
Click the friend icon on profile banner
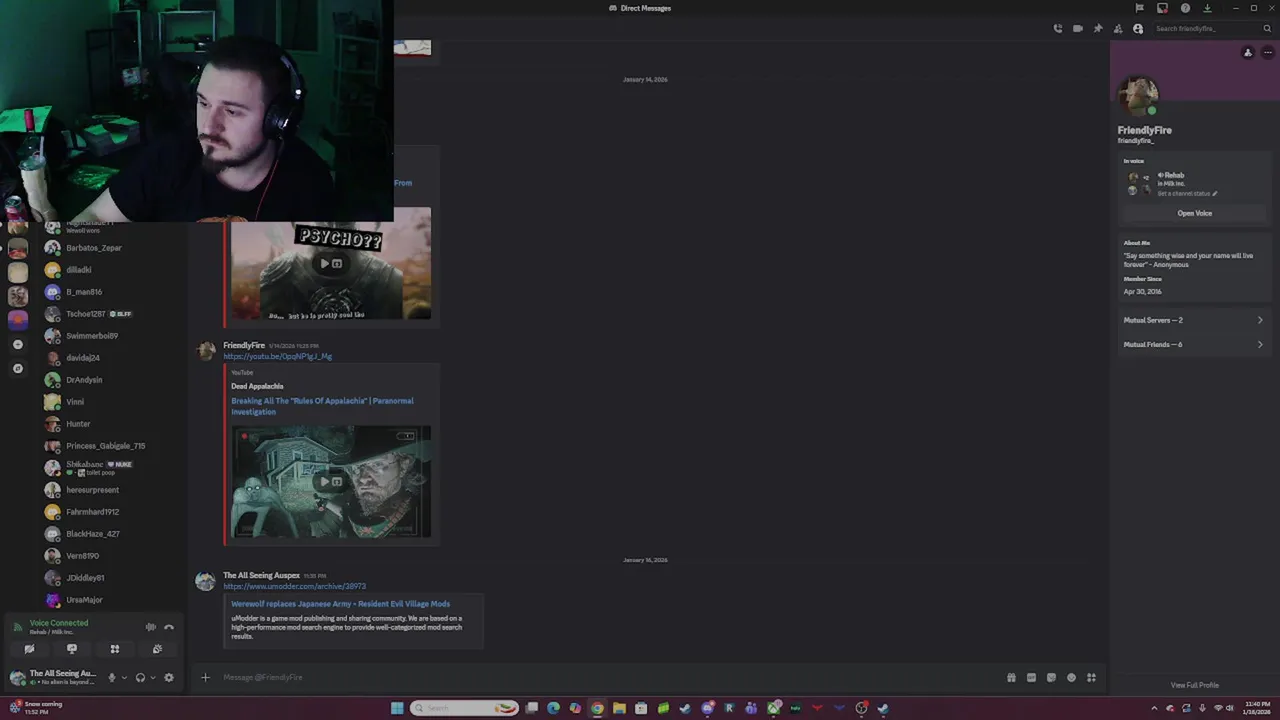click(x=1247, y=53)
